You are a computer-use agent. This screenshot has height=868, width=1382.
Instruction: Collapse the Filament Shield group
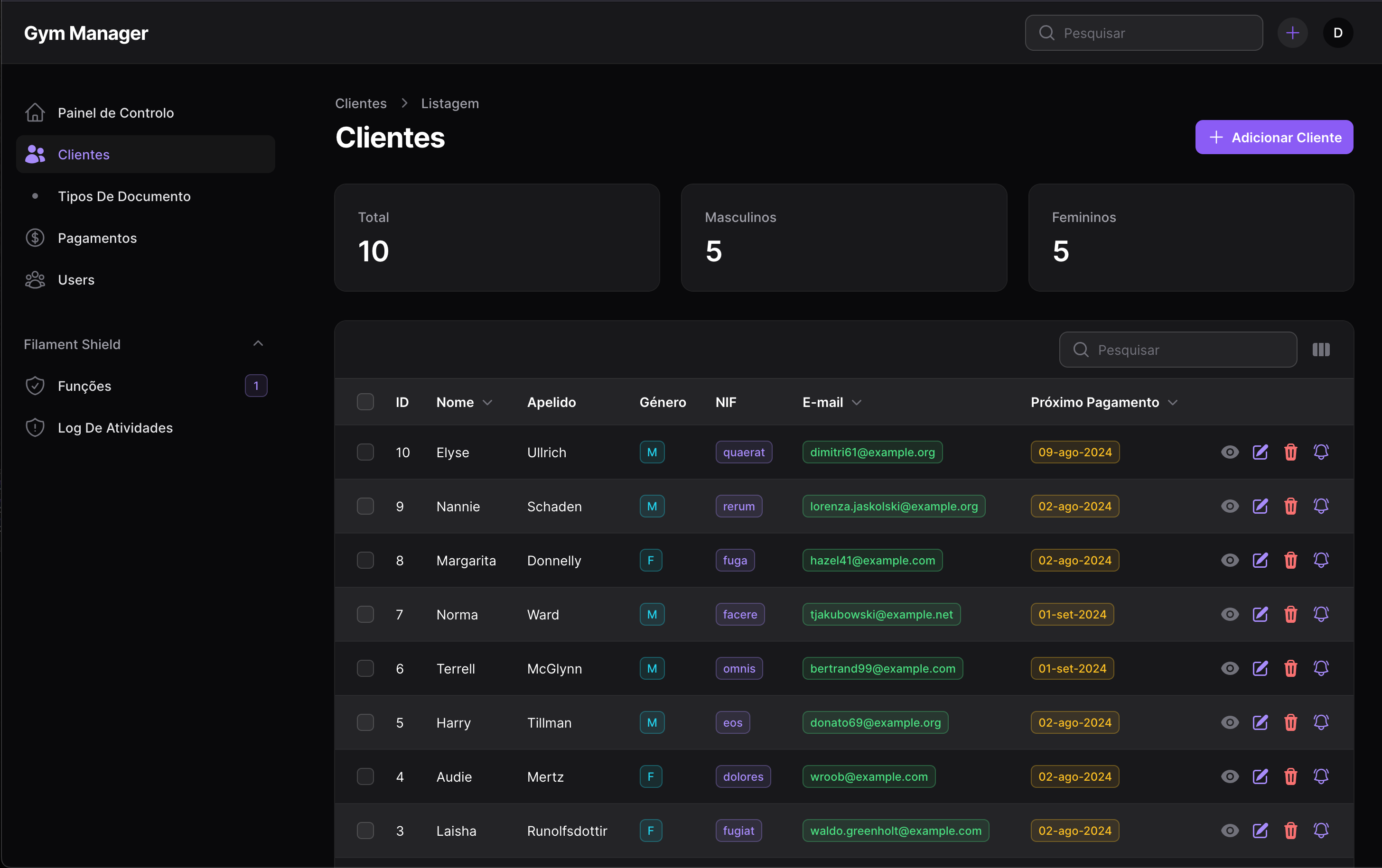tap(258, 344)
